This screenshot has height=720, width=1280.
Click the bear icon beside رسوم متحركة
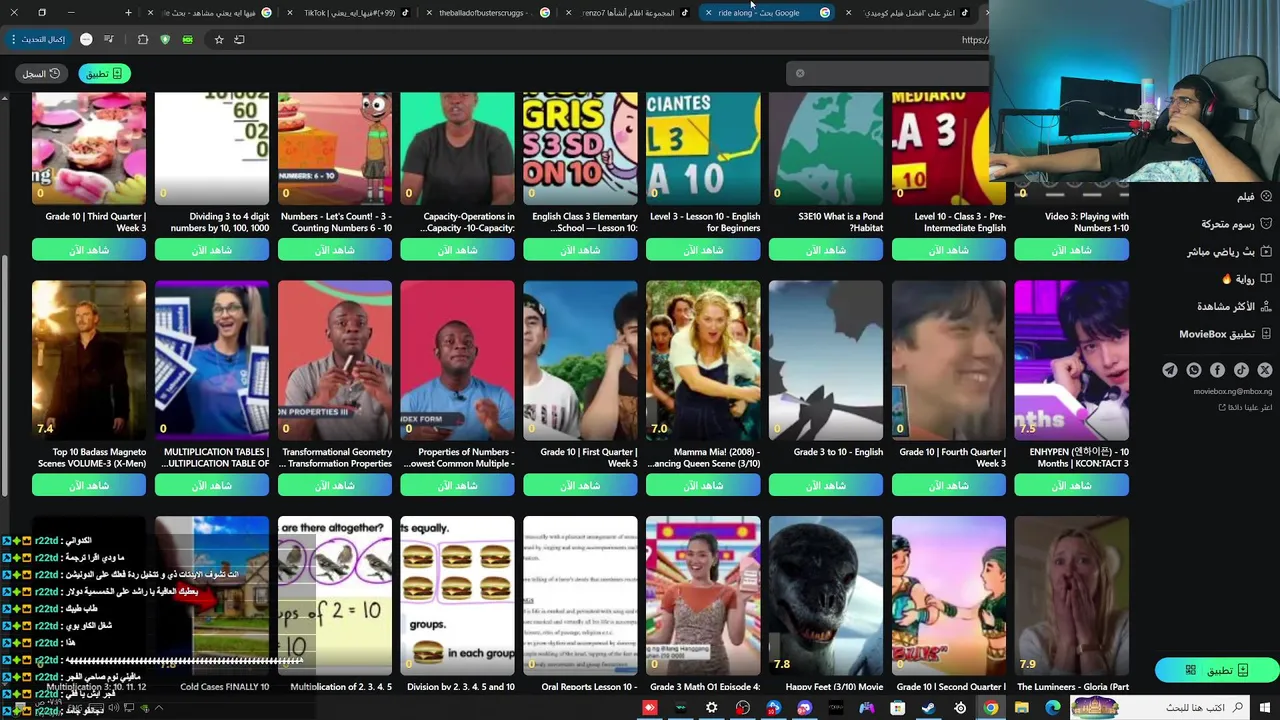tap(1266, 224)
